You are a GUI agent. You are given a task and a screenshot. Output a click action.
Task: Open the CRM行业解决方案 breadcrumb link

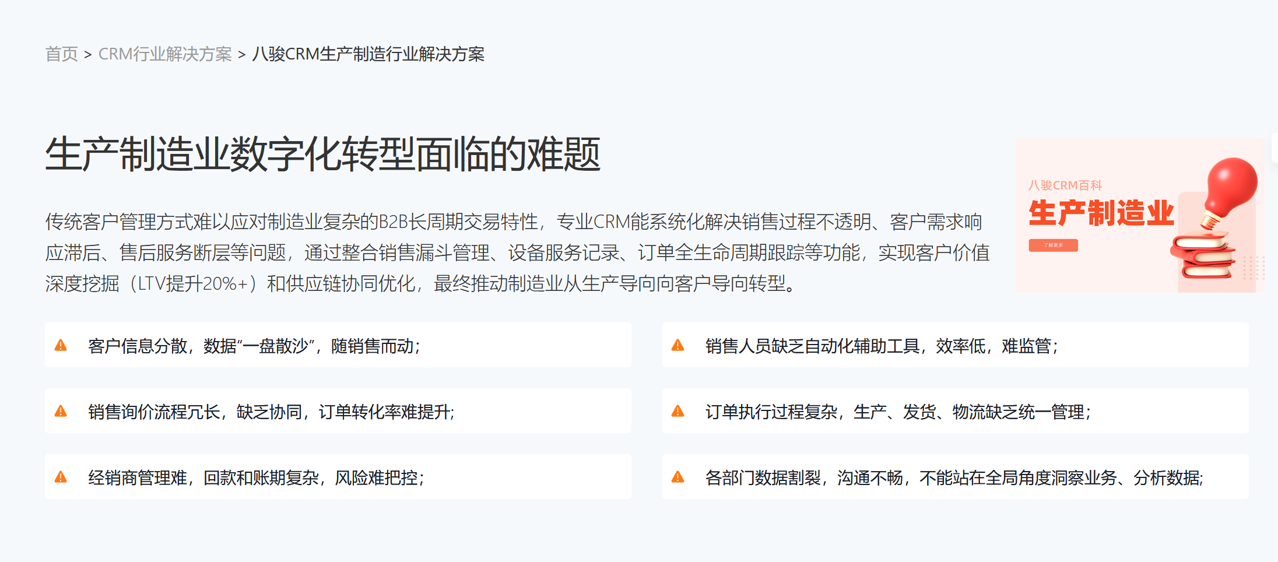(x=165, y=54)
